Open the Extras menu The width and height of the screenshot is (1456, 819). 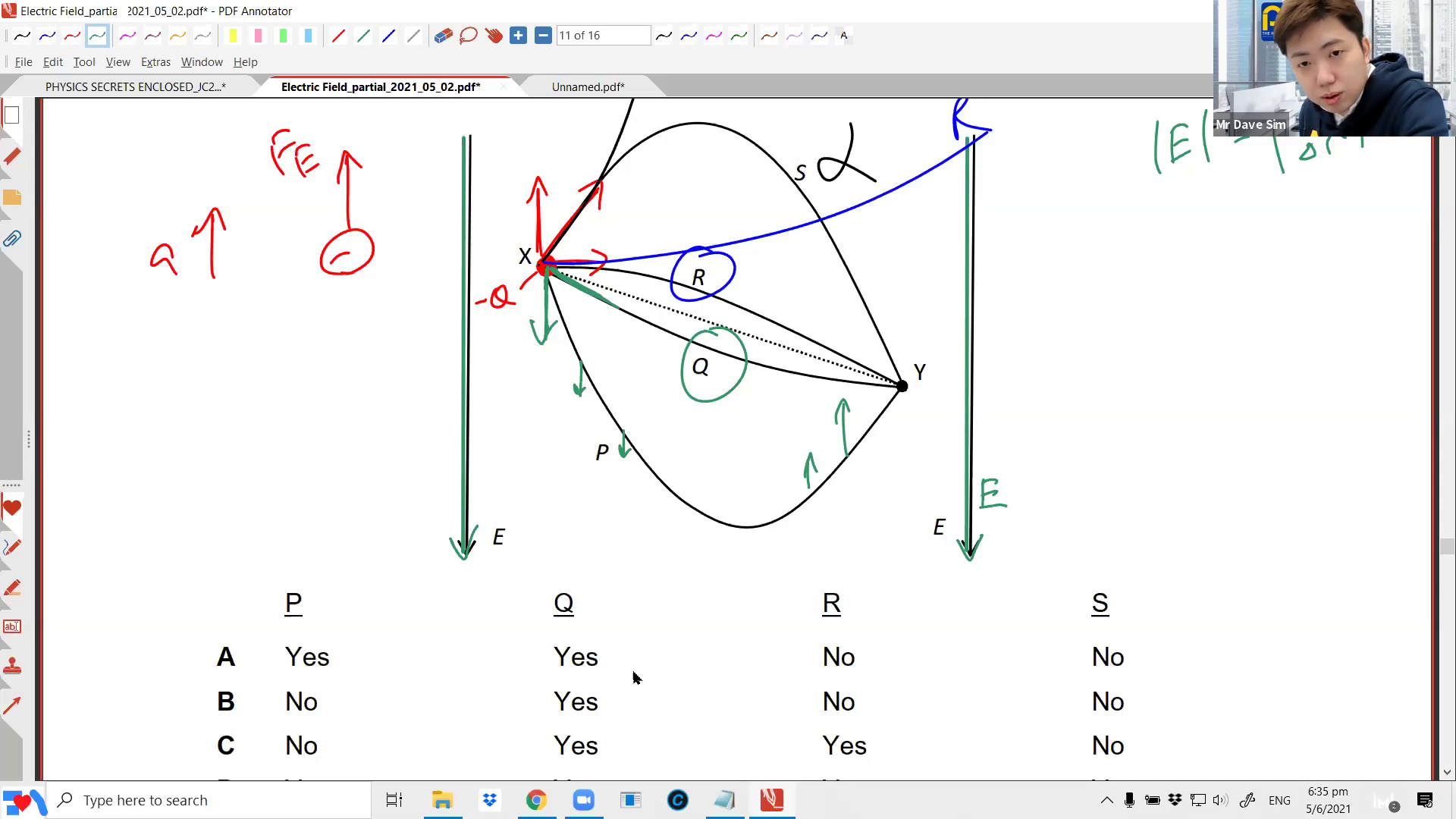(x=155, y=62)
